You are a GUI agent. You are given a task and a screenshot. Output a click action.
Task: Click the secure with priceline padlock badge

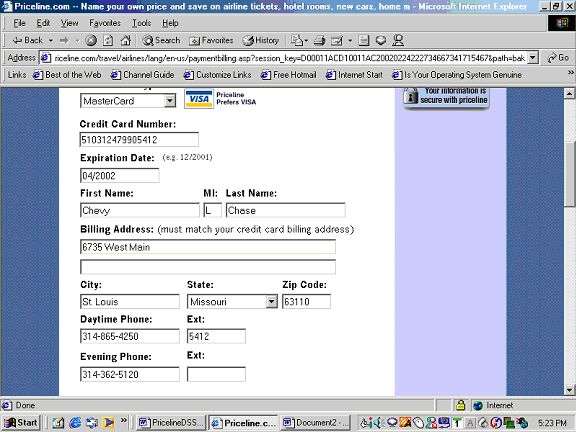446,97
